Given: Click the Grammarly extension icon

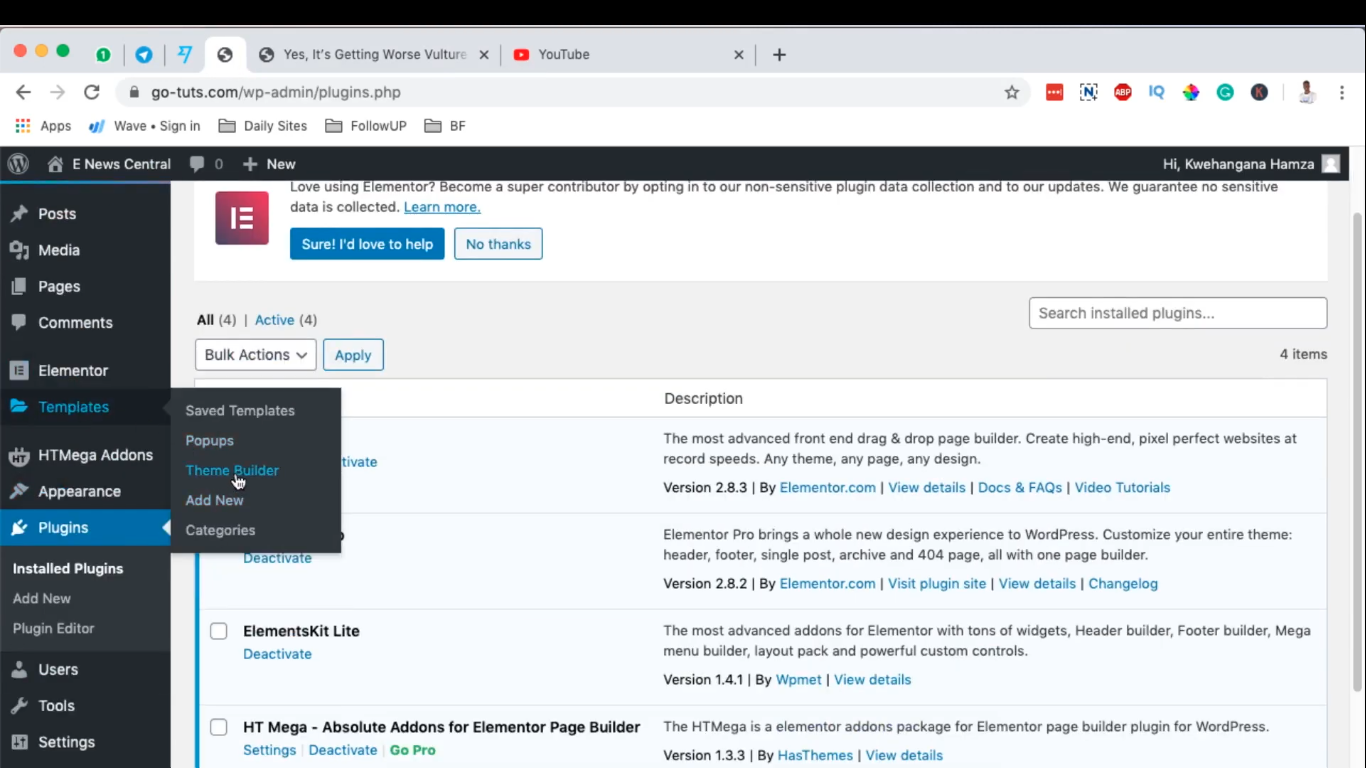Looking at the screenshot, I should (x=1225, y=92).
